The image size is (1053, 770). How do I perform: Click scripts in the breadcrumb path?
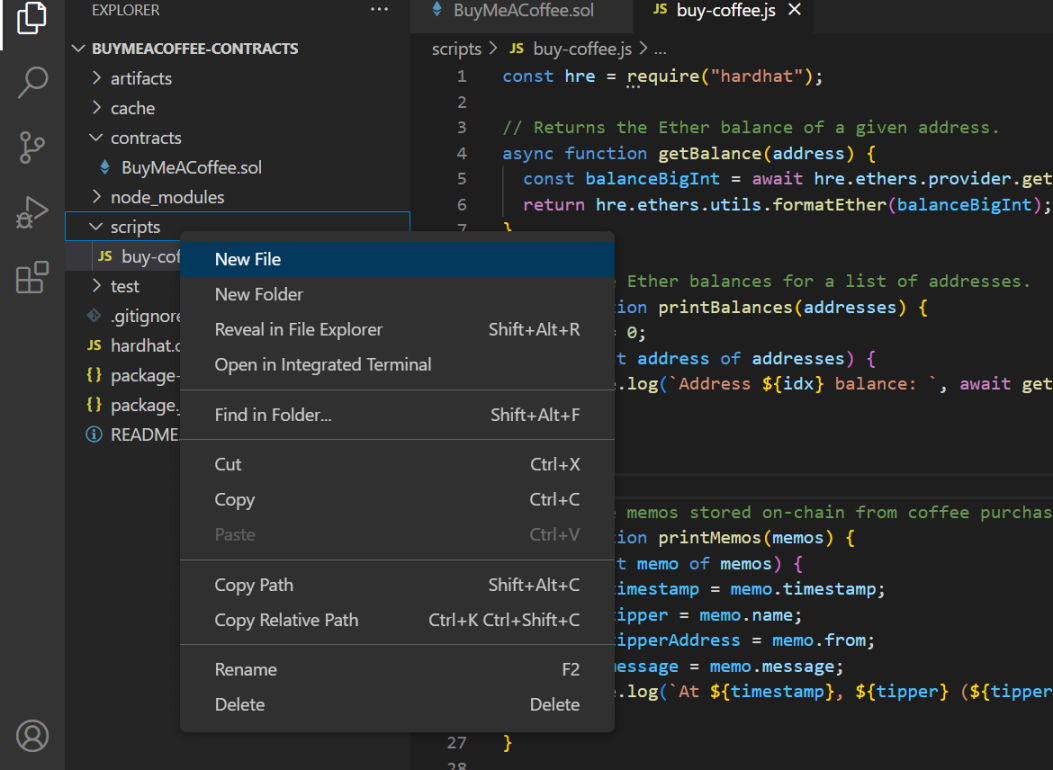[456, 49]
